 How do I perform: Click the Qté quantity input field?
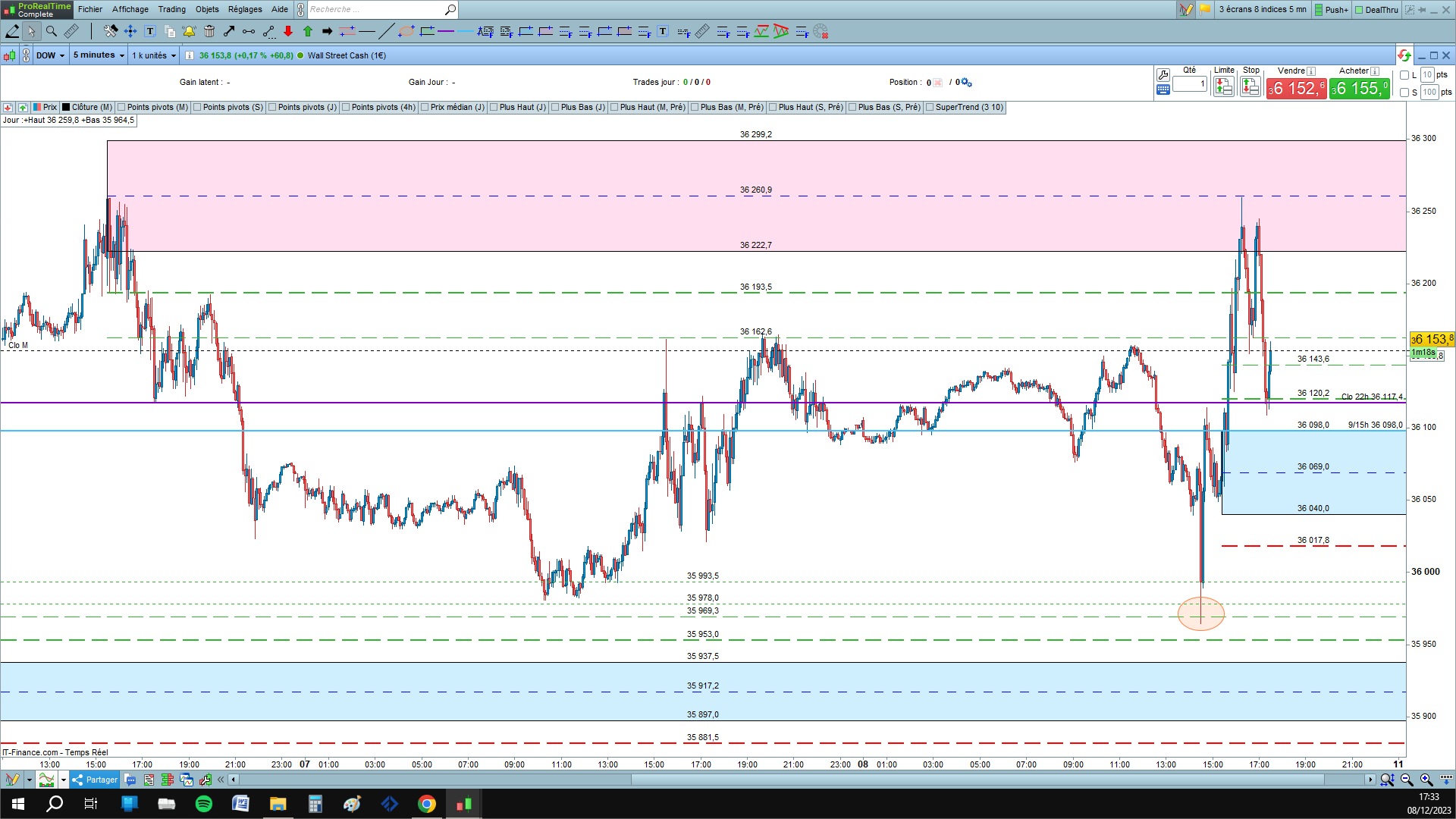pyautogui.click(x=1189, y=83)
